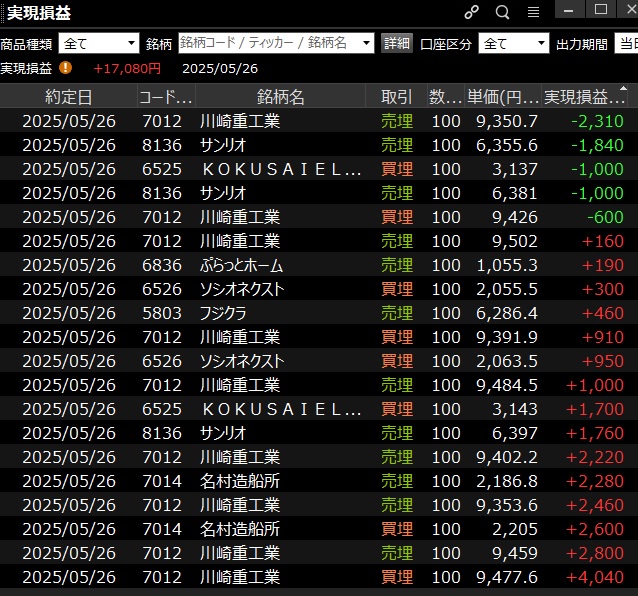Click code 5803 cell
The width and height of the screenshot is (638, 596).
click(162, 313)
